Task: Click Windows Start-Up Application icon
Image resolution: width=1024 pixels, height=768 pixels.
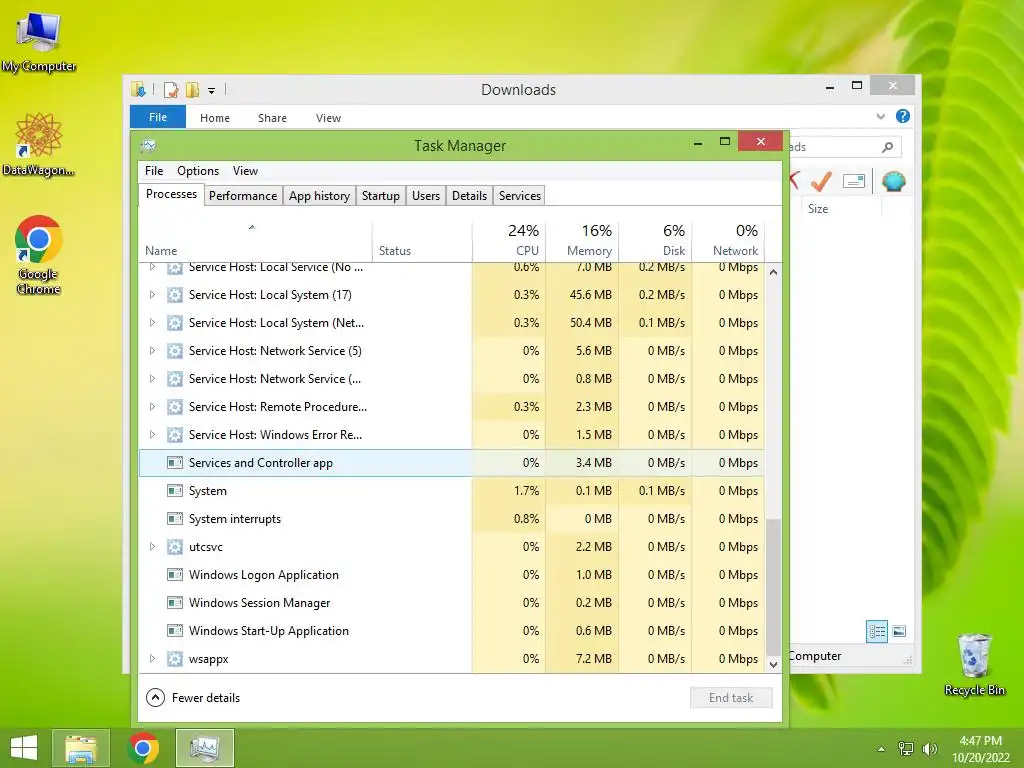Action: click(174, 631)
